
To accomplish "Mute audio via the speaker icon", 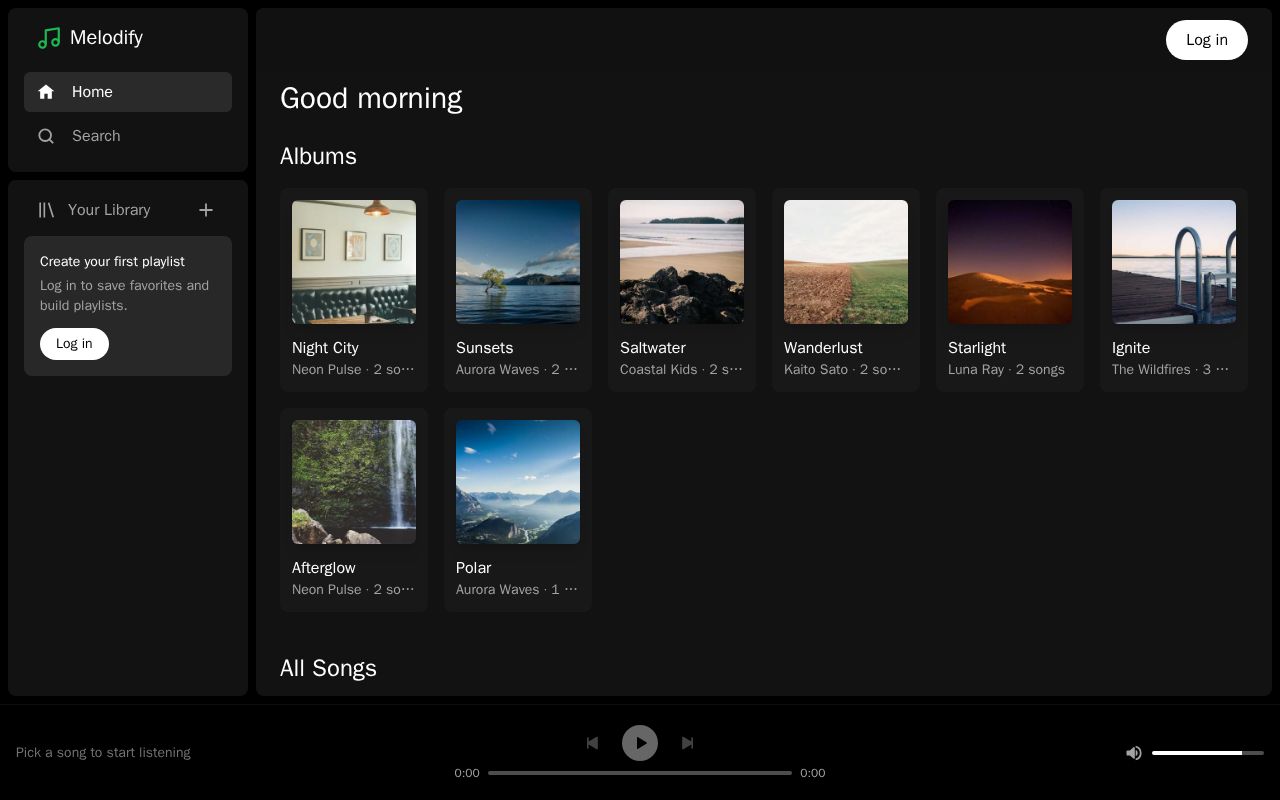I will 1134,753.
